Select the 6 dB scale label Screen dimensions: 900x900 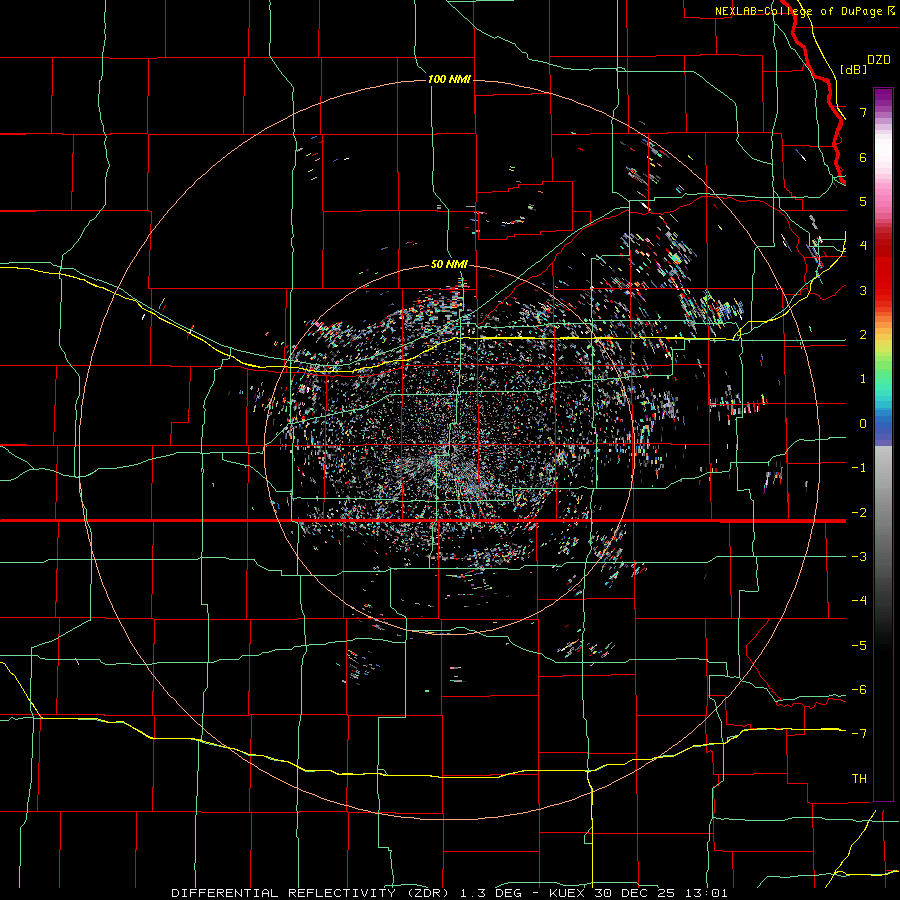pos(863,157)
